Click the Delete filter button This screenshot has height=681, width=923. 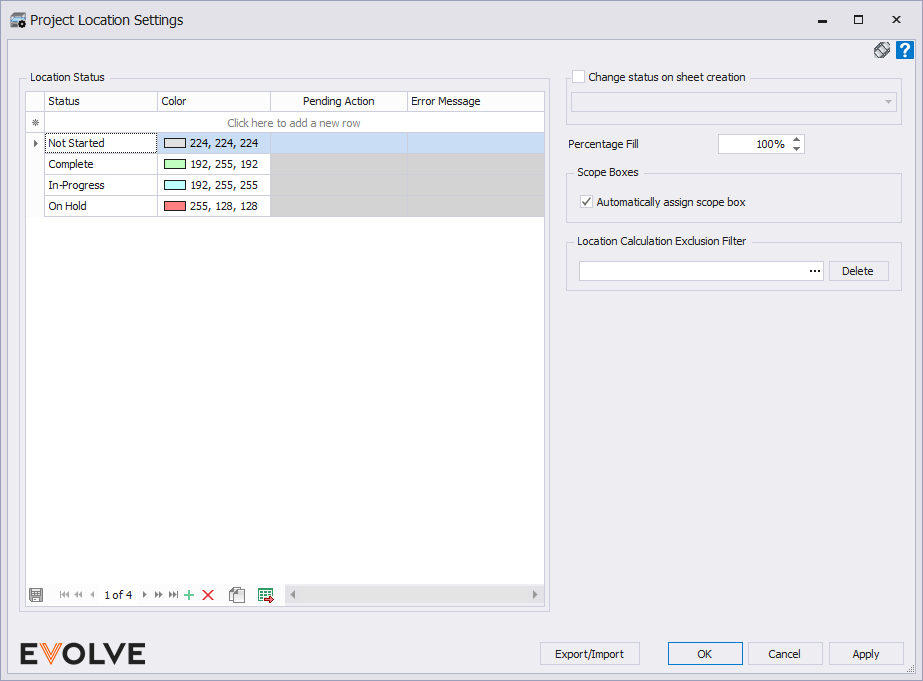(x=858, y=271)
